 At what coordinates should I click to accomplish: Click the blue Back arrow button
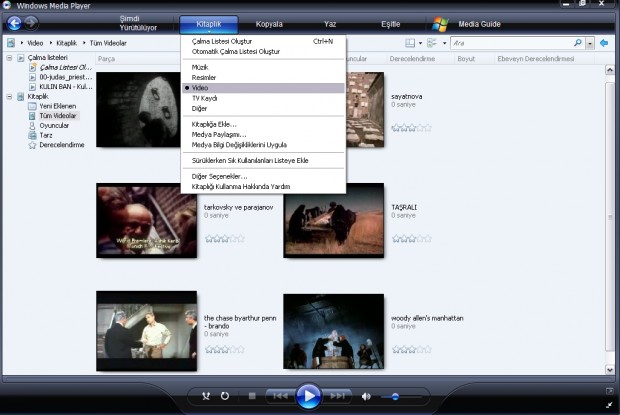tap(14, 23)
